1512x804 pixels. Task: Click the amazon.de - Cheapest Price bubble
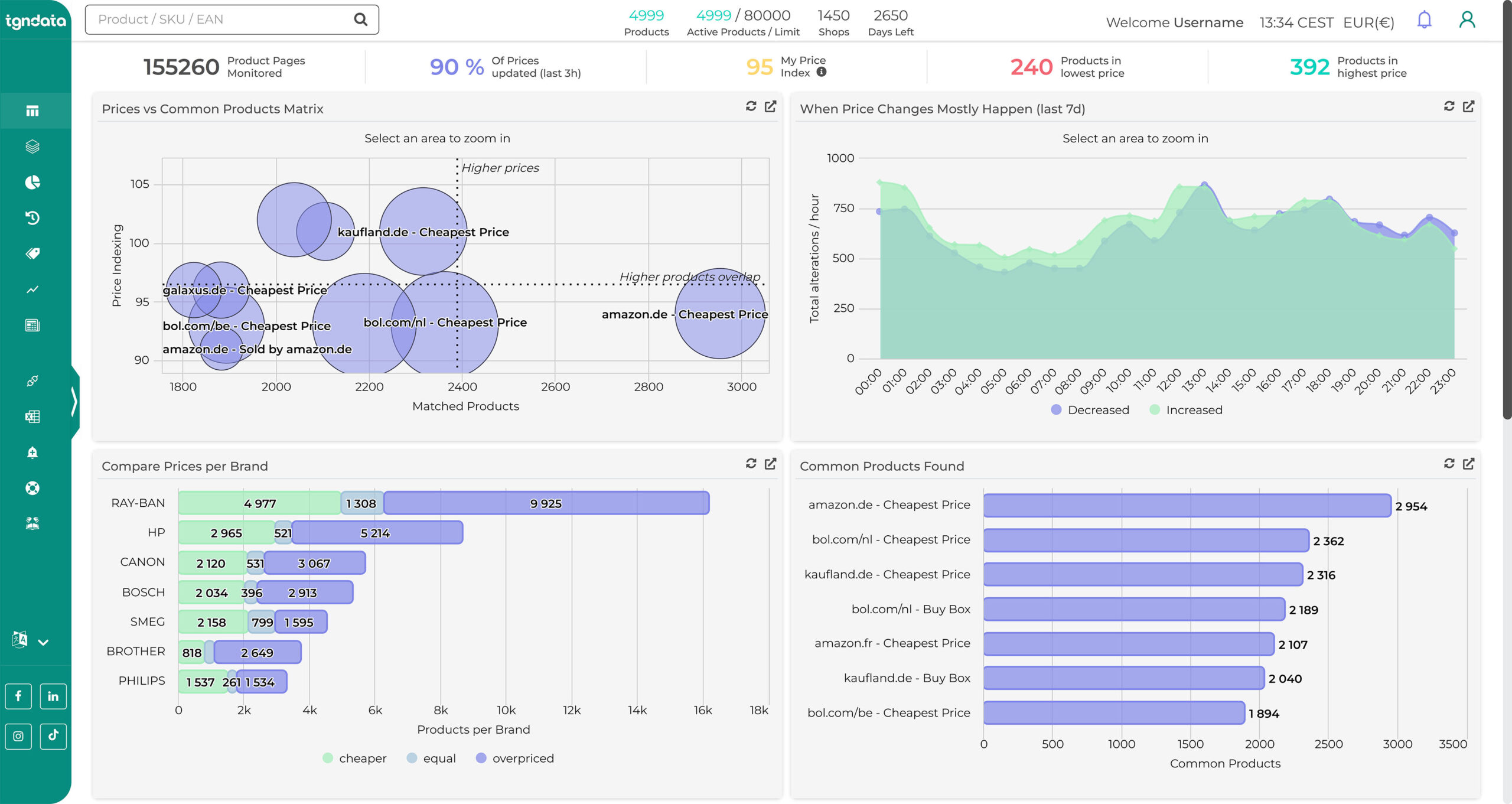click(720, 314)
